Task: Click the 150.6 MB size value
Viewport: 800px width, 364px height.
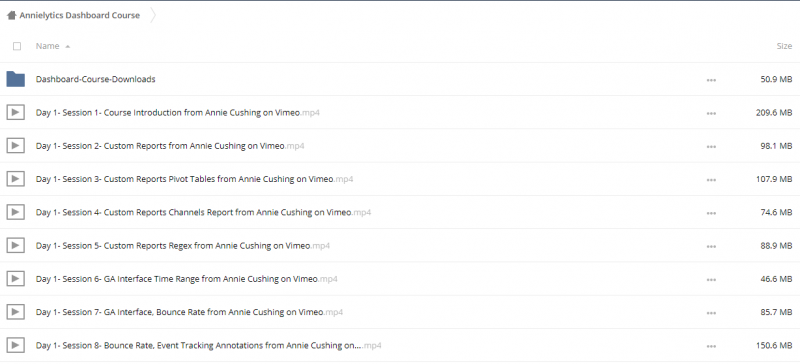Action: [774, 345]
